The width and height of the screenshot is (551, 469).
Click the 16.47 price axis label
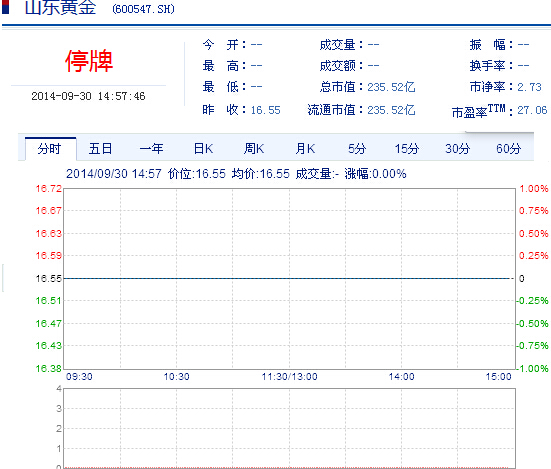coord(48,324)
